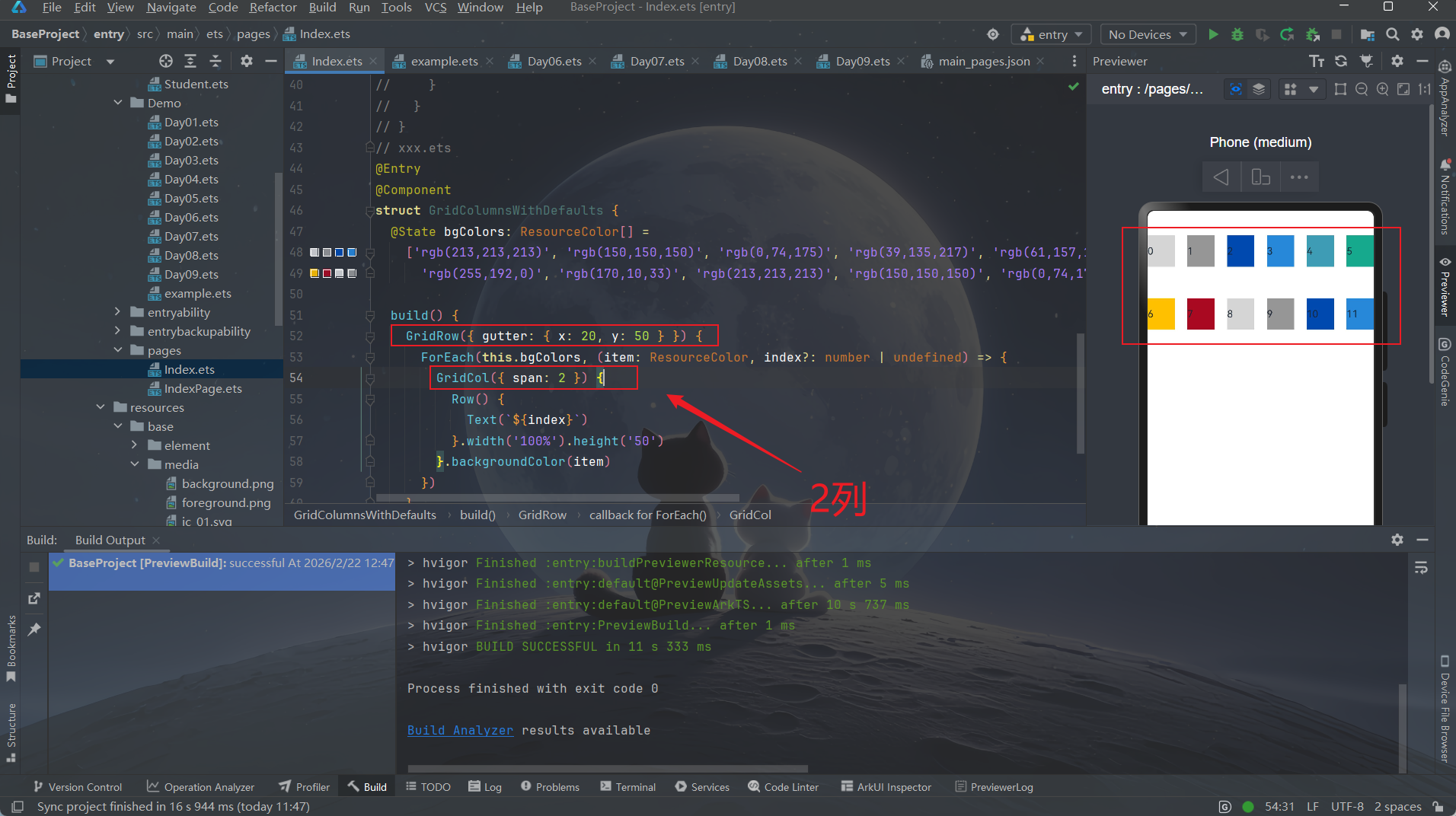Click the locate target icon left of entry selector
Image resolution: width=1456 pixels, height=816 pixels.
point(993,34)
